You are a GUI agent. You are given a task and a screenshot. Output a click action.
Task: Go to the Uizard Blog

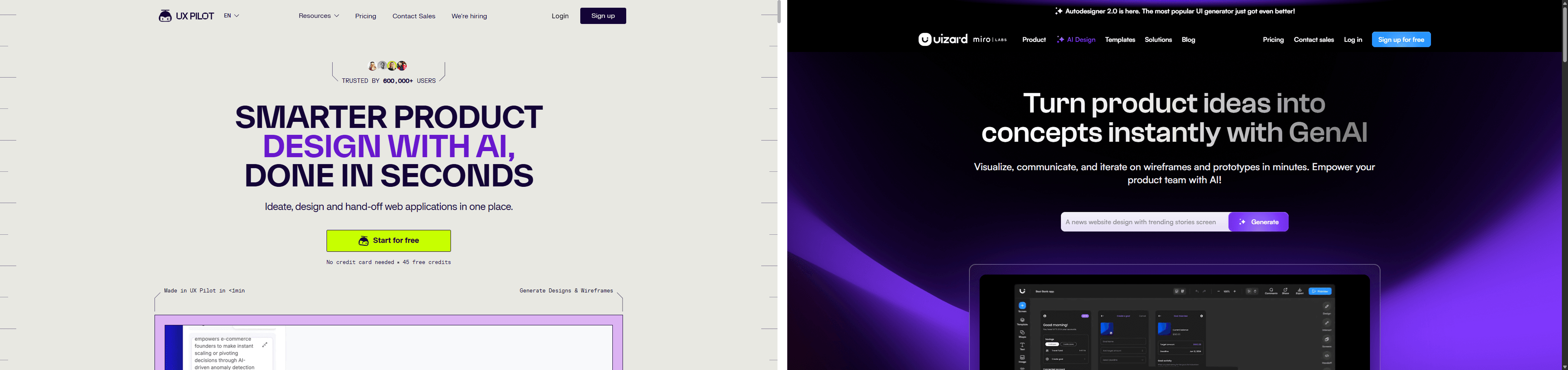click(x=1189, y=39)
